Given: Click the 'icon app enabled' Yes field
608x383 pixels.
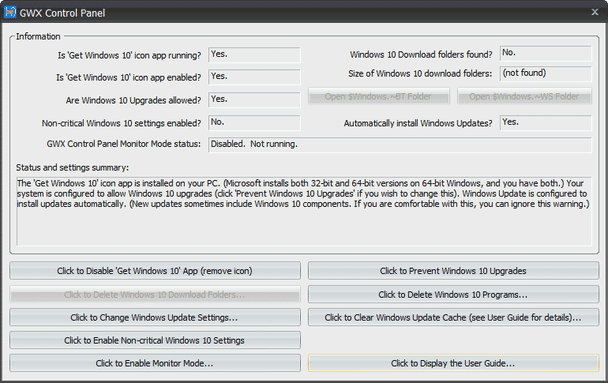Looking at the screenshot, I should pyautogui.click(x=254, y=77).
